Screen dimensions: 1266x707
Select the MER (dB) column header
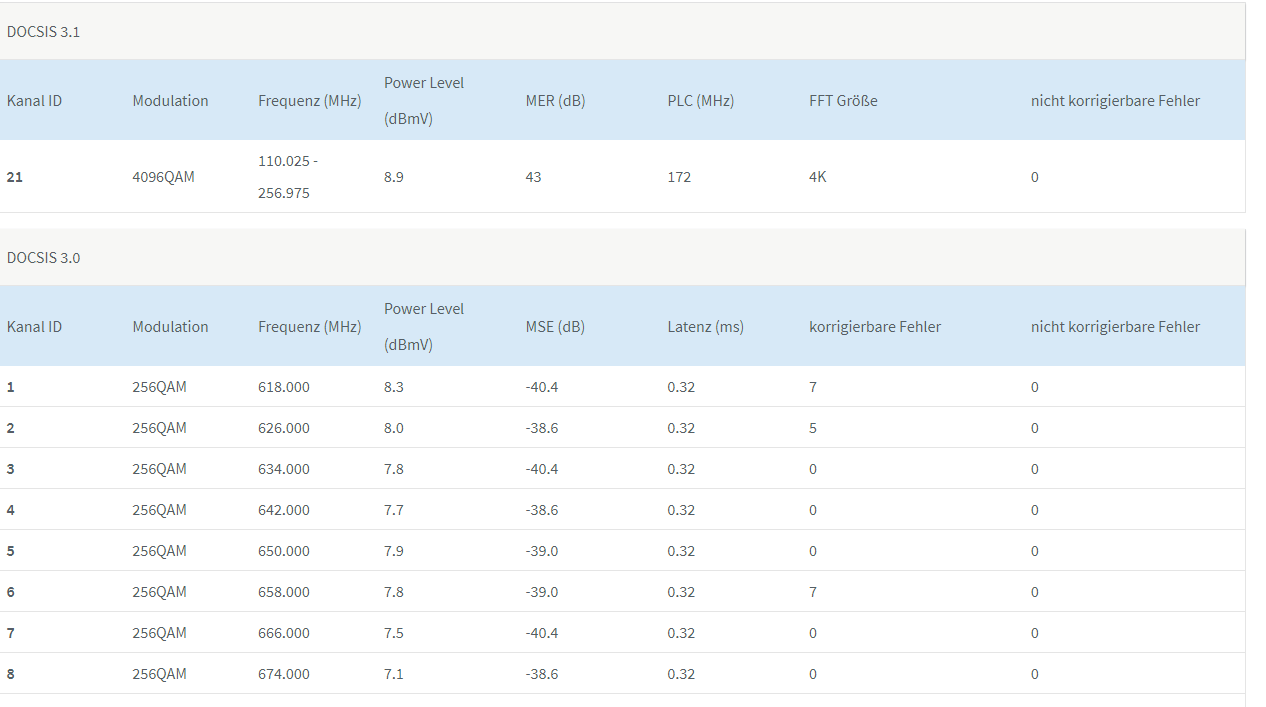[555, 101]
